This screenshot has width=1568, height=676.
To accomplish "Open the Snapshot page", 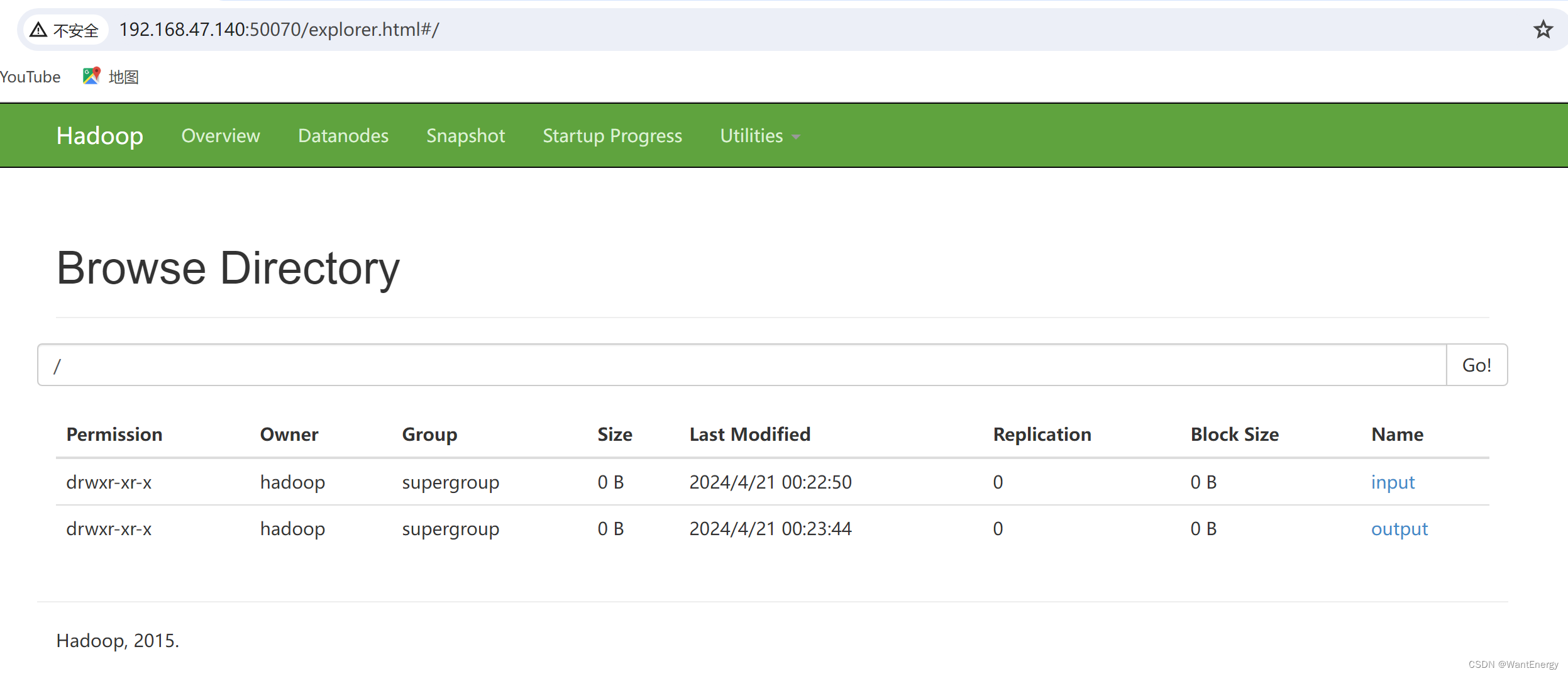I will [x=466, y=136].
